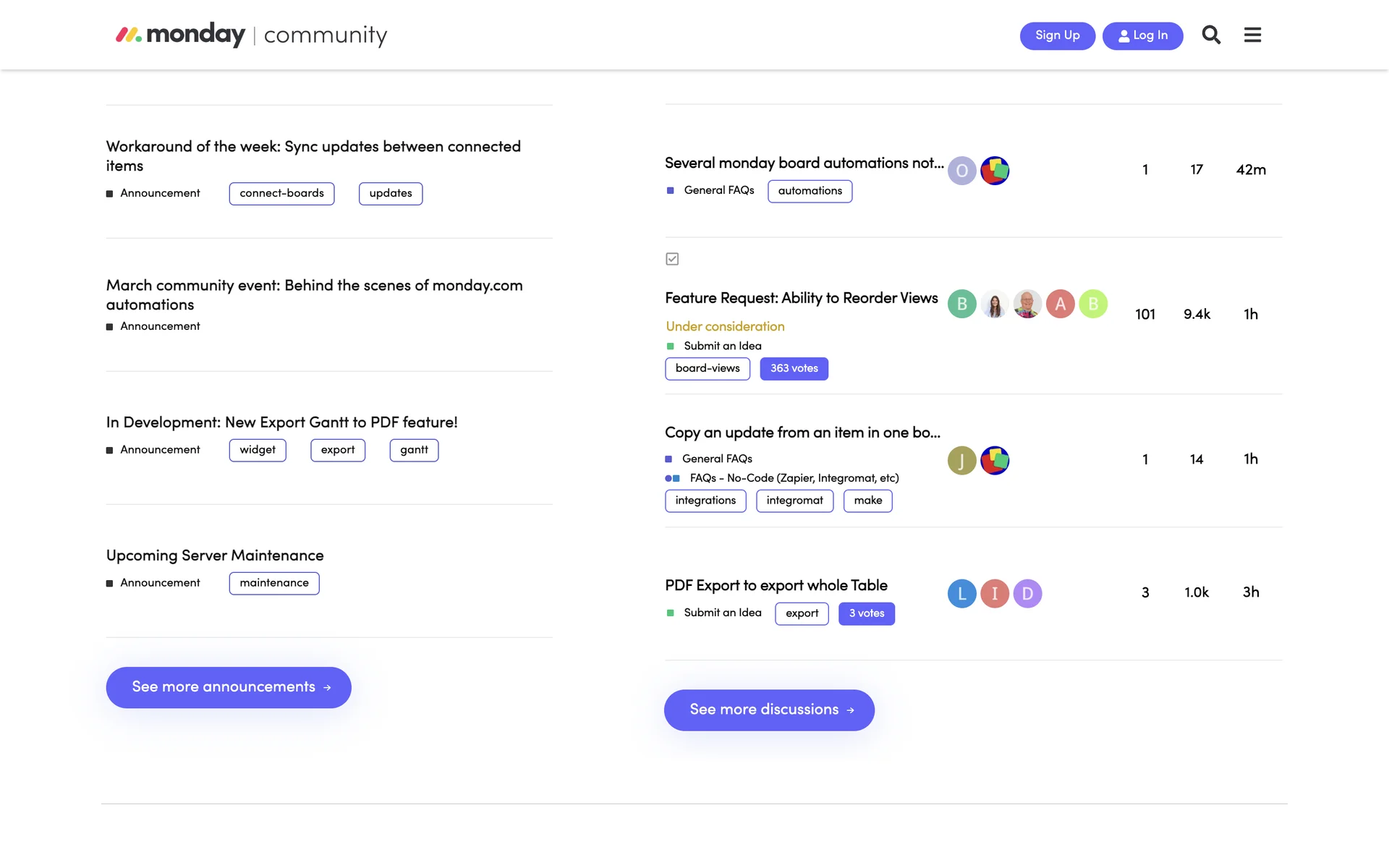This screenshot has height=868, width=1389.
Task: Click the purple 'D' user avatar
Action: point(1027,593)
